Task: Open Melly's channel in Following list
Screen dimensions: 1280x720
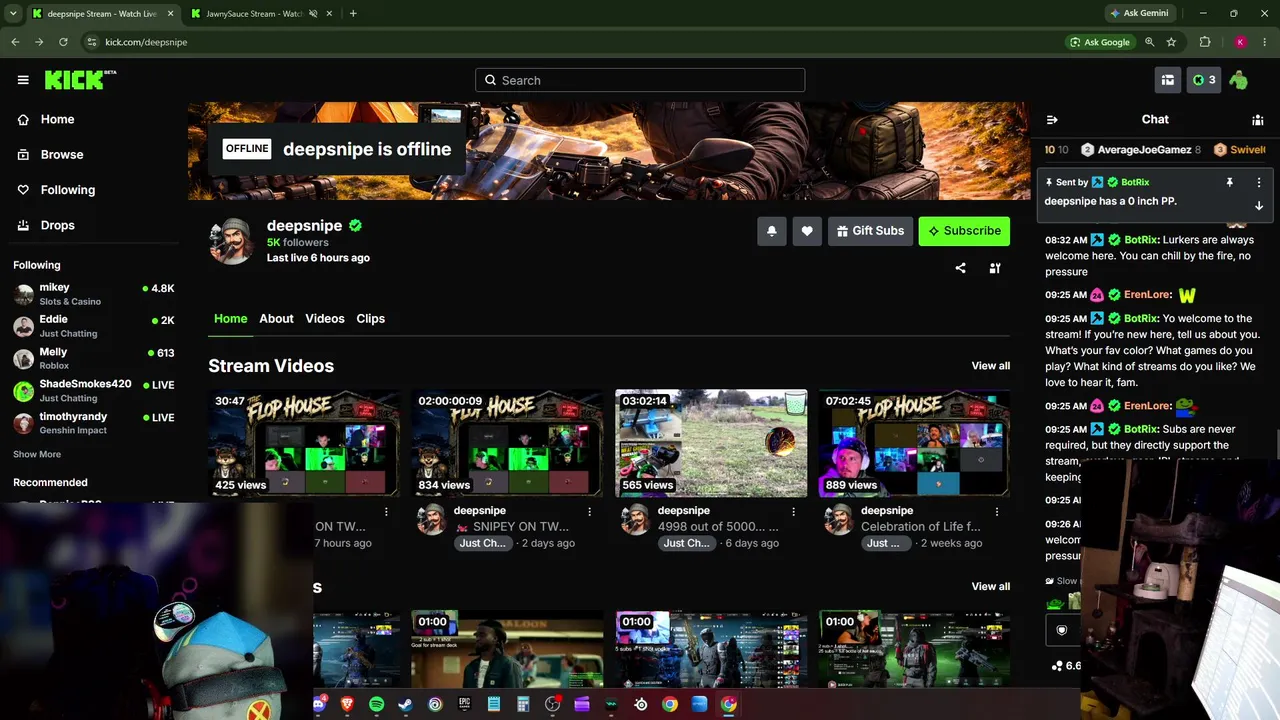Action: tap(94, 358)
